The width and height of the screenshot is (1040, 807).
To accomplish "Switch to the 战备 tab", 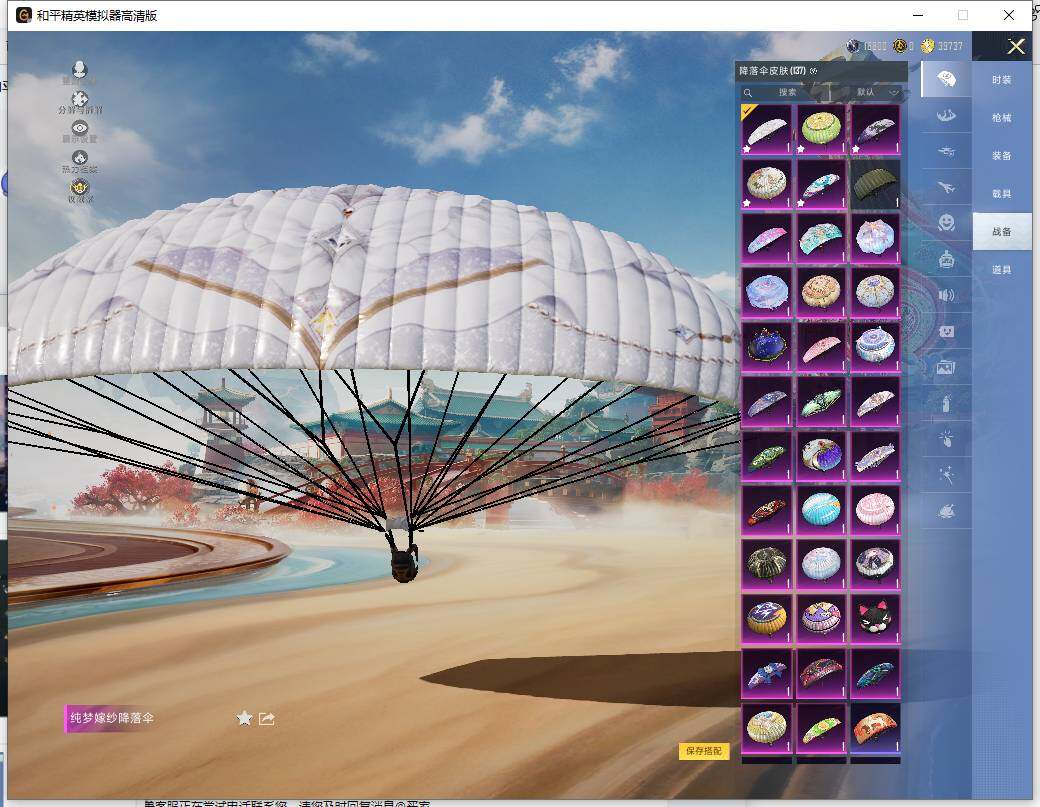I will tap(1002, 231).
